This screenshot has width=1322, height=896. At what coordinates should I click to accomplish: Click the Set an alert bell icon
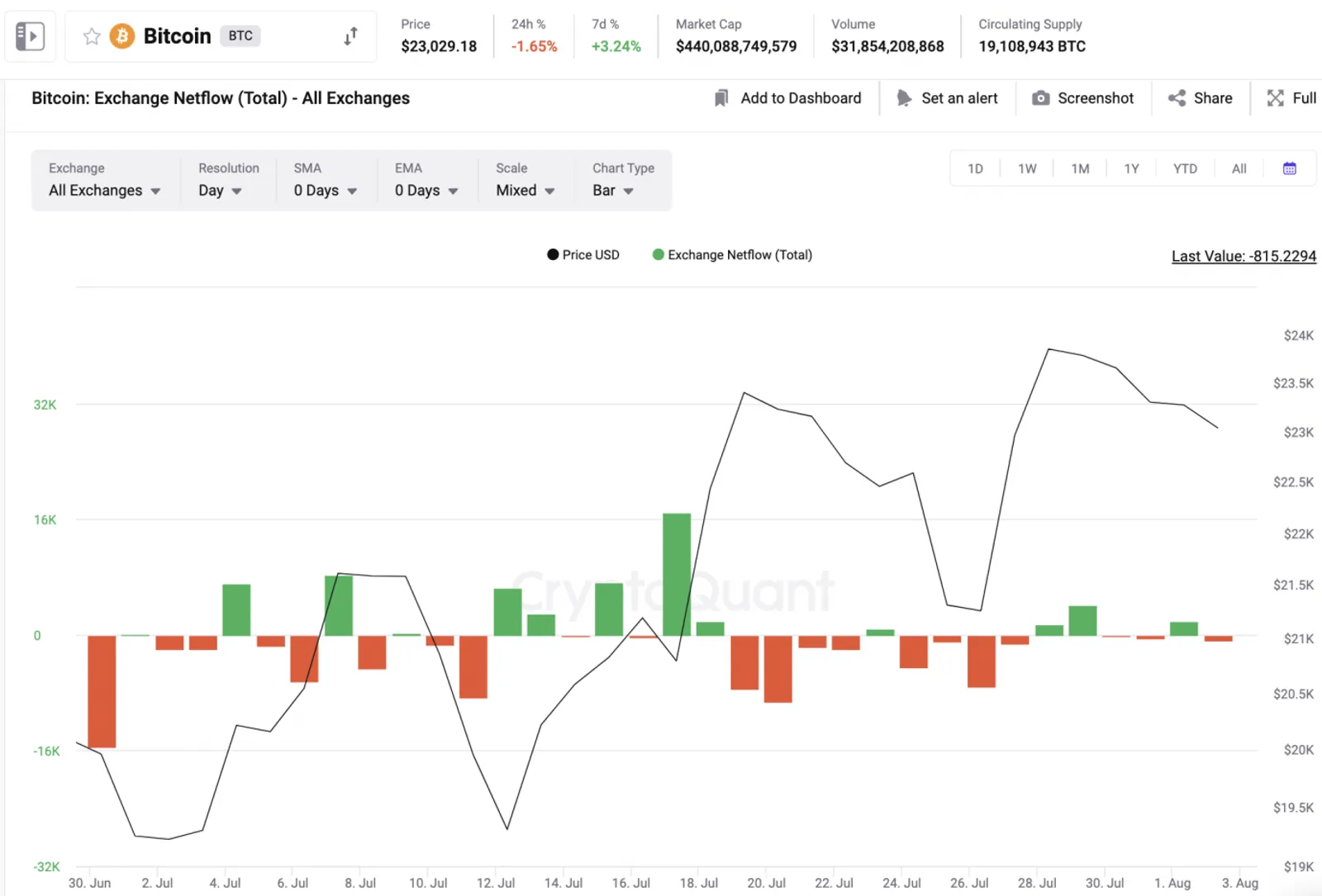pos(904,98)
